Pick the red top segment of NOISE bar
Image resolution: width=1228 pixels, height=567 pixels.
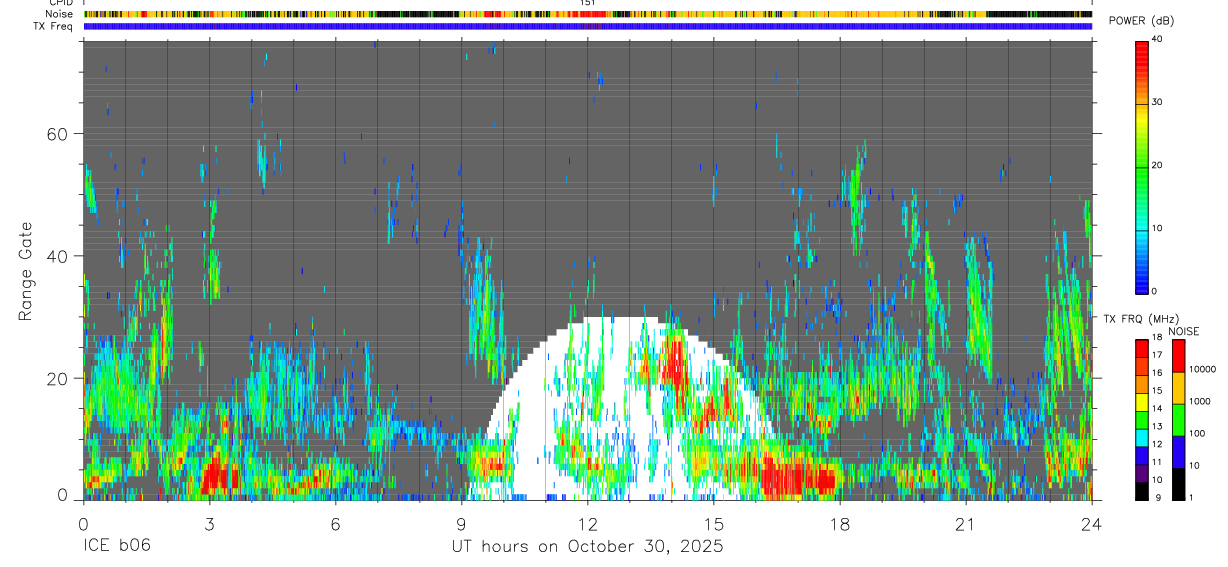(x=1178, y=355)
